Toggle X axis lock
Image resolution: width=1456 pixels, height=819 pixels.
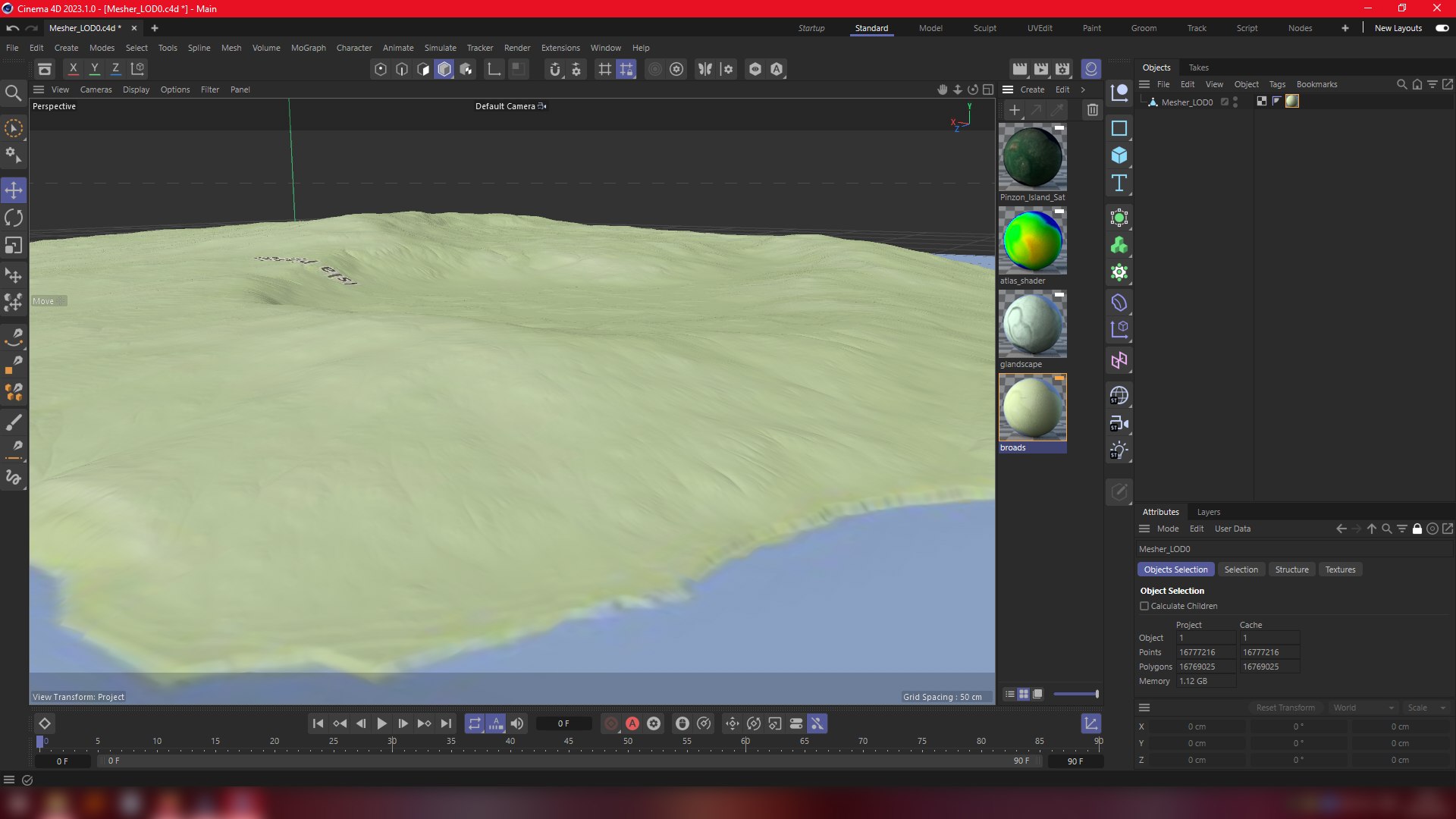[73, 68]
